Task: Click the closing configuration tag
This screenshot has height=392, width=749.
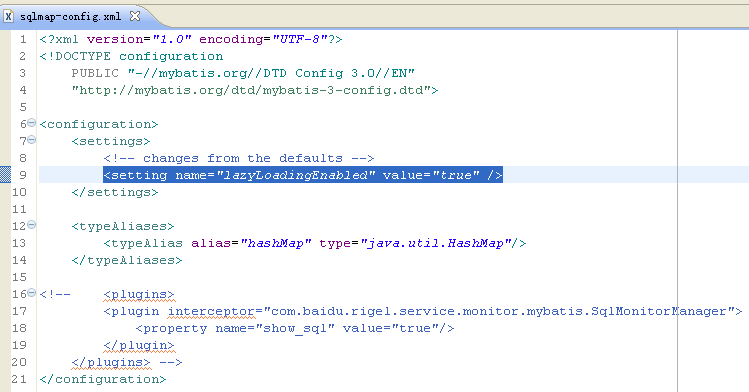Action: coord(103,380)
